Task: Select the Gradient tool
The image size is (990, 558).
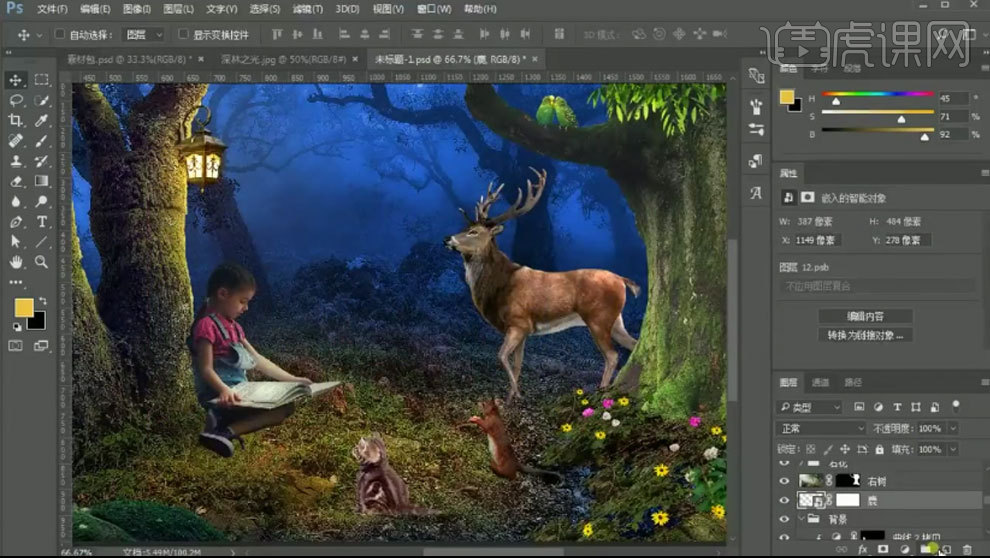Action: point(42,181)
